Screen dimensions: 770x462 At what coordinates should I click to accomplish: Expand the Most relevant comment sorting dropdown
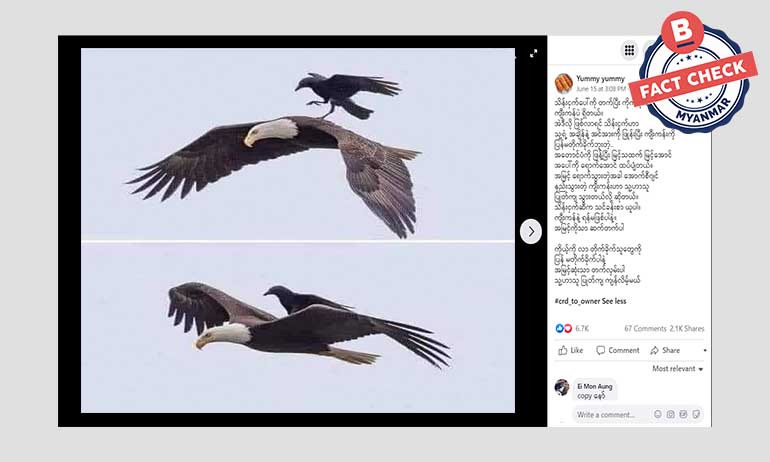pos(678,369)
